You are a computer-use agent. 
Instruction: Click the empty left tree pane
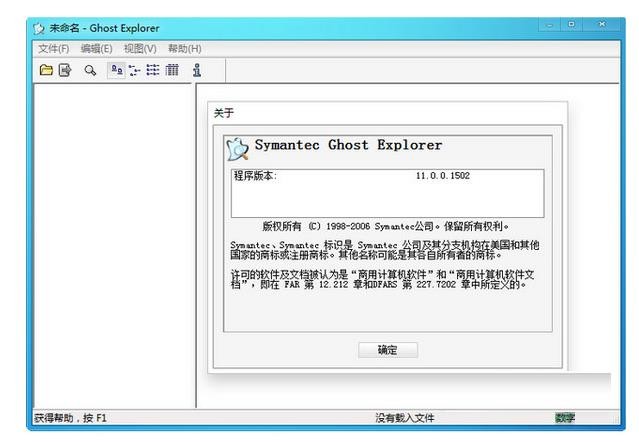click(112, 240)
